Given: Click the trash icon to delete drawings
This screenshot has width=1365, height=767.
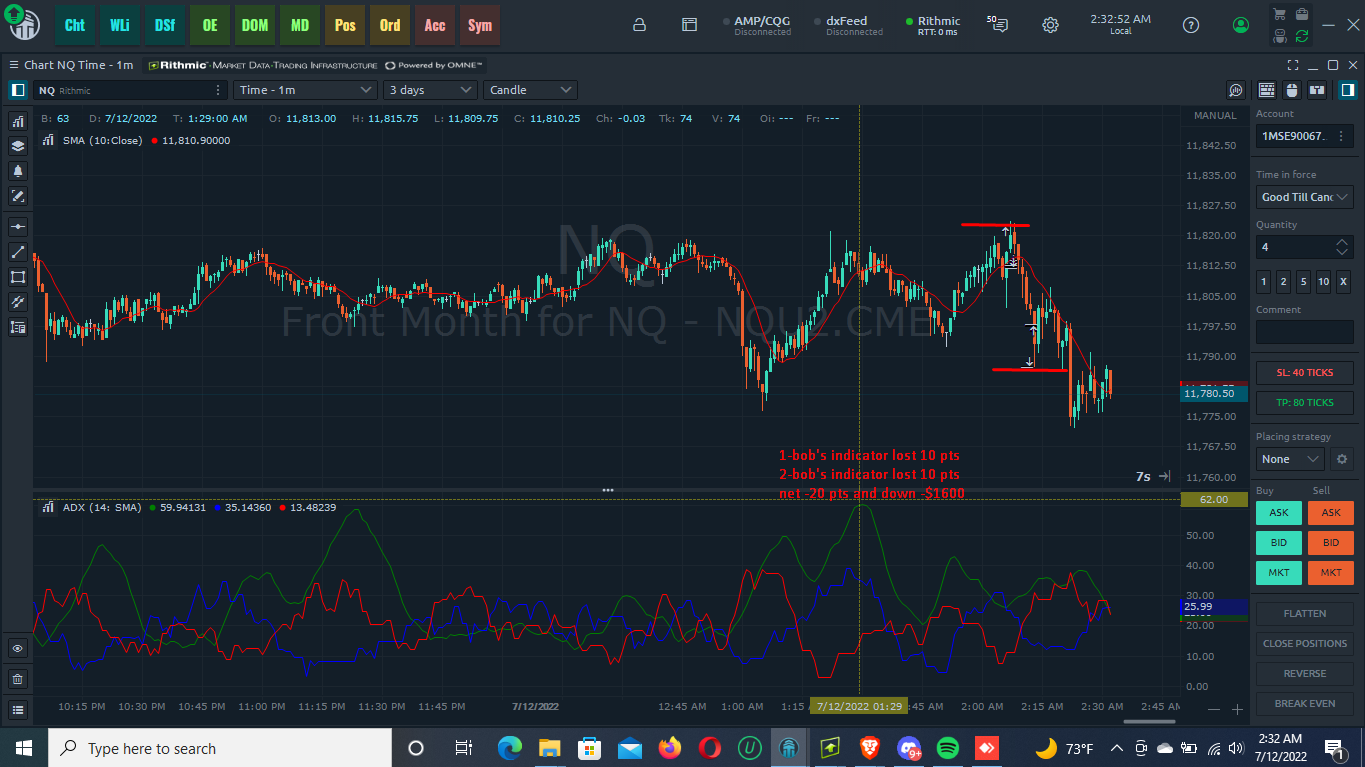Looking at the screenshot, I should pos(18,679).
